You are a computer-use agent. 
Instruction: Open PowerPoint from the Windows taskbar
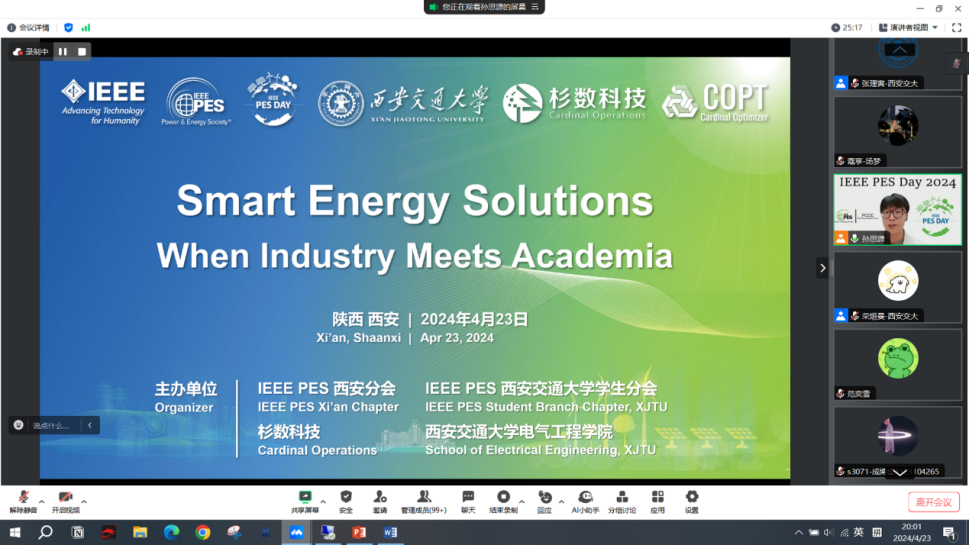pos(358,533)
